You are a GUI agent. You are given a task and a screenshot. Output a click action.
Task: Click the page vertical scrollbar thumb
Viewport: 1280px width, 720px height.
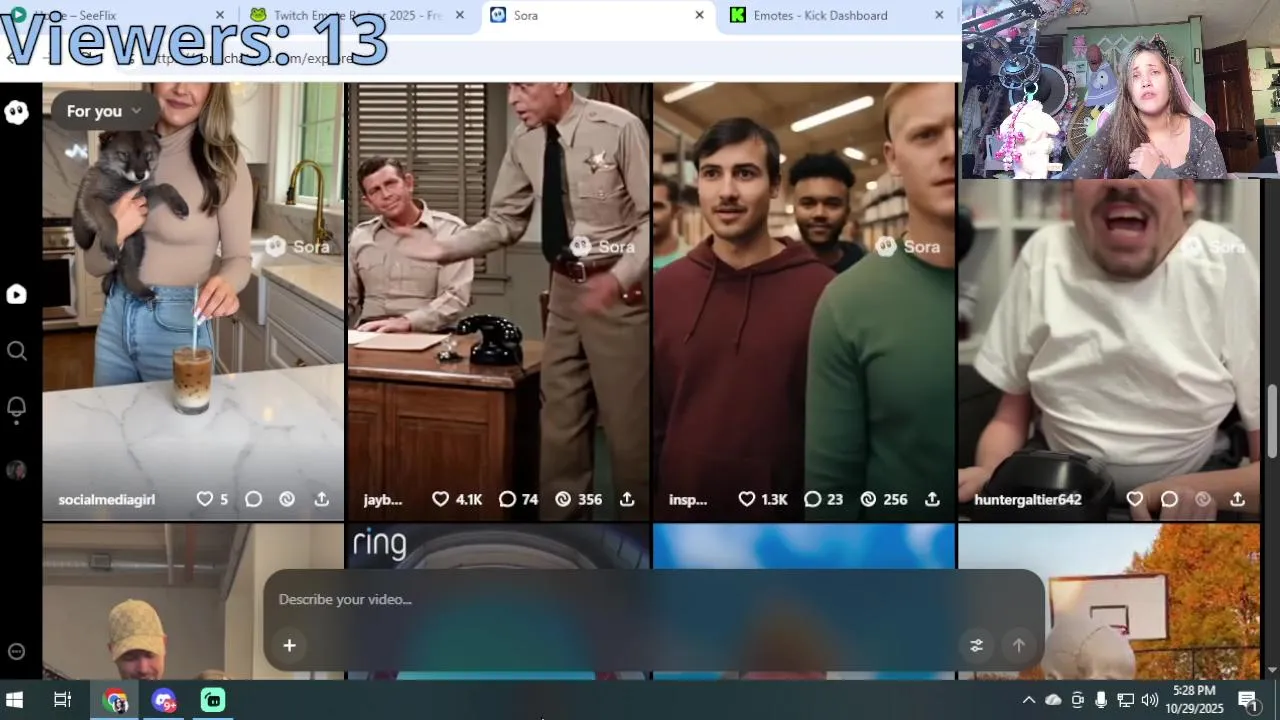(1272, 420)
